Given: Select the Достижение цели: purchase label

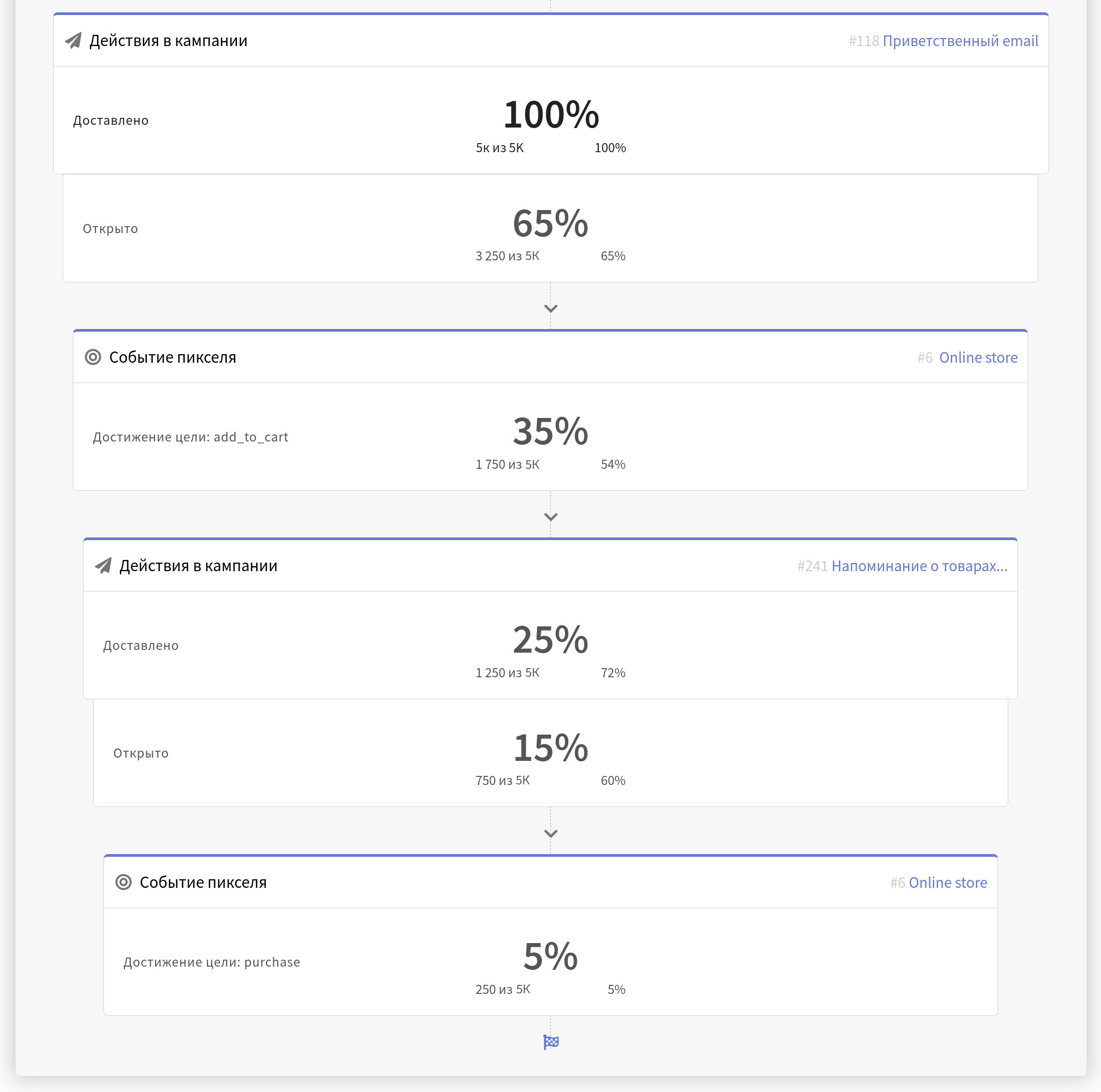Looking at the screenshot, I should 211,962.
